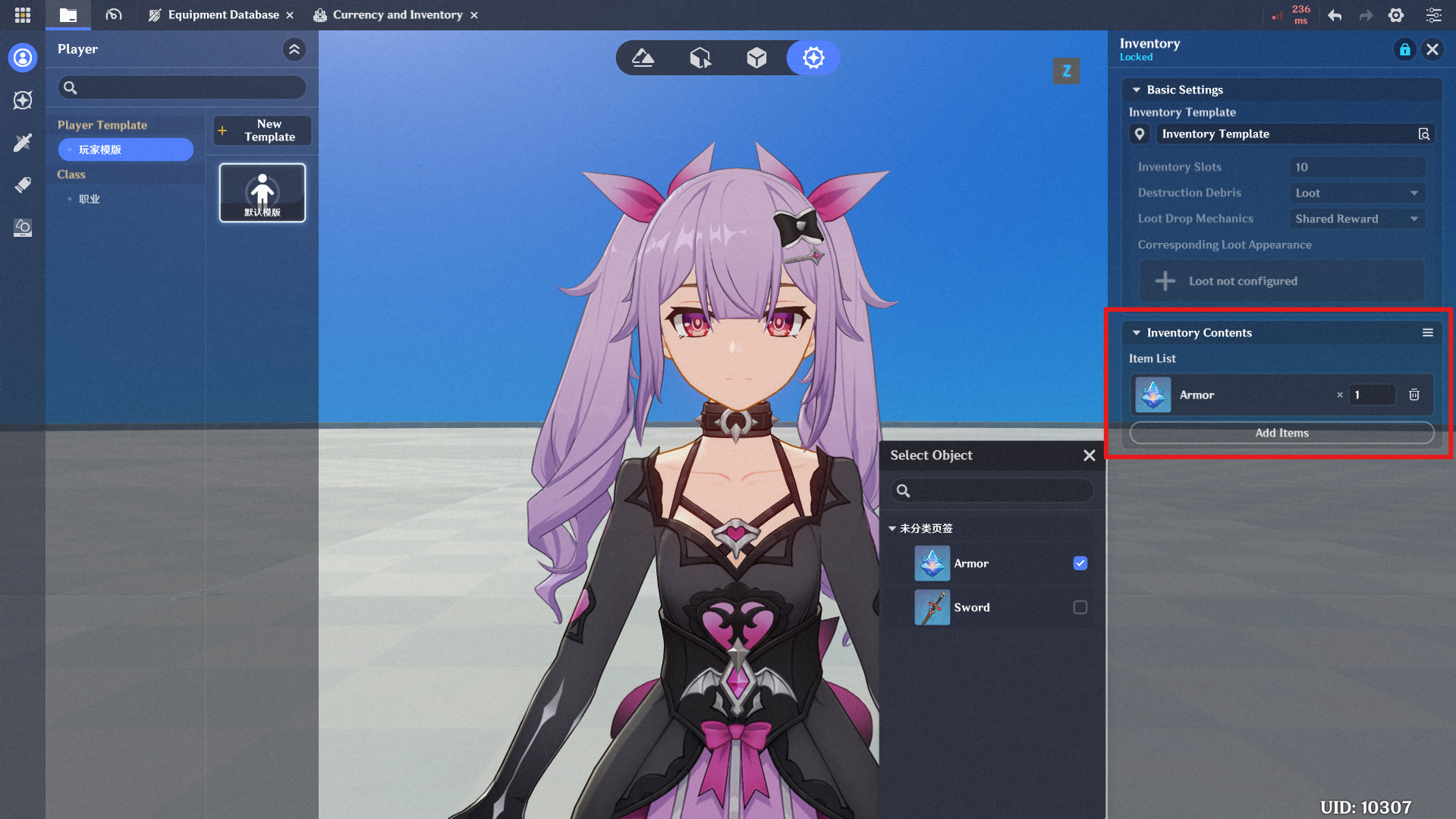Select the sword and wand sidebar icon
The height and width of the screenshot is (819, 1456).
(23, 143)
